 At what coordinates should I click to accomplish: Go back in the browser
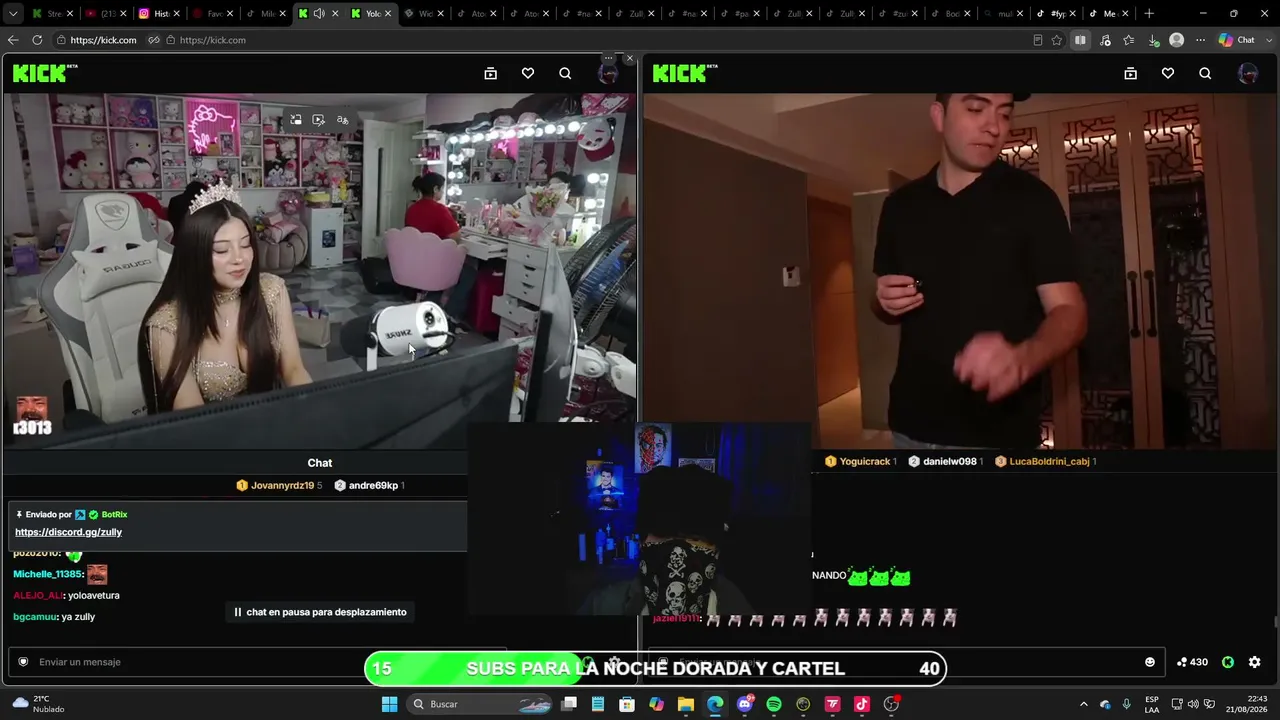pyautogui.click(x=13, y=40)
